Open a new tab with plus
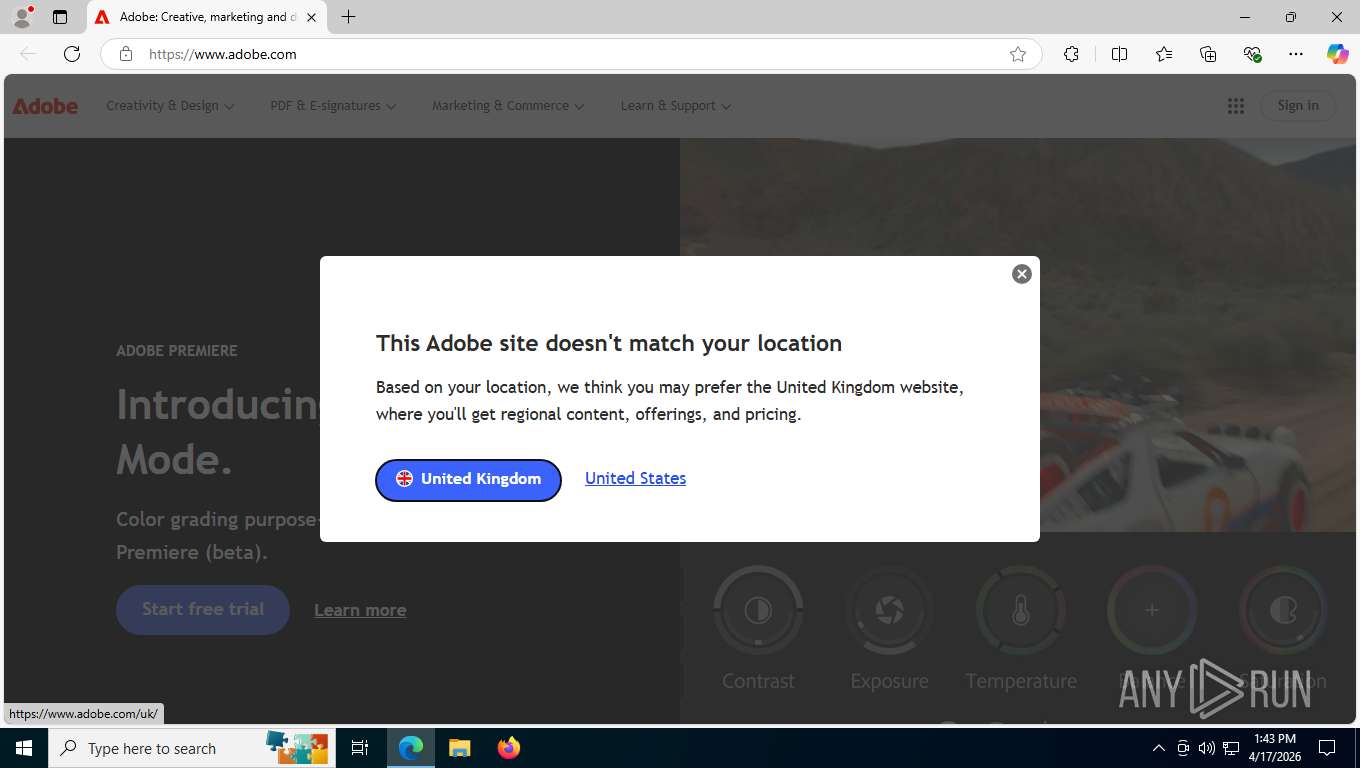This screenshot has width=1360, height=768. (348, 17)
